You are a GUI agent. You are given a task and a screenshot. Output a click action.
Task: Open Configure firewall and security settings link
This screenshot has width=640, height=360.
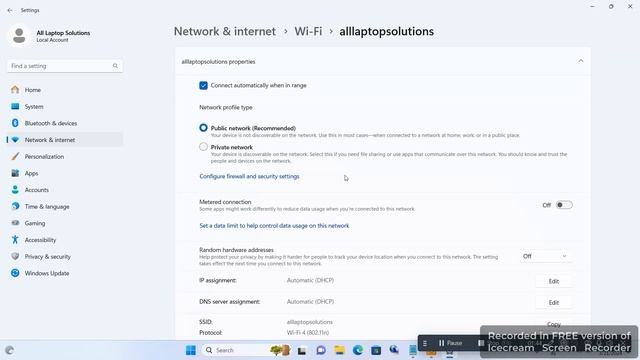coord(249,176)
